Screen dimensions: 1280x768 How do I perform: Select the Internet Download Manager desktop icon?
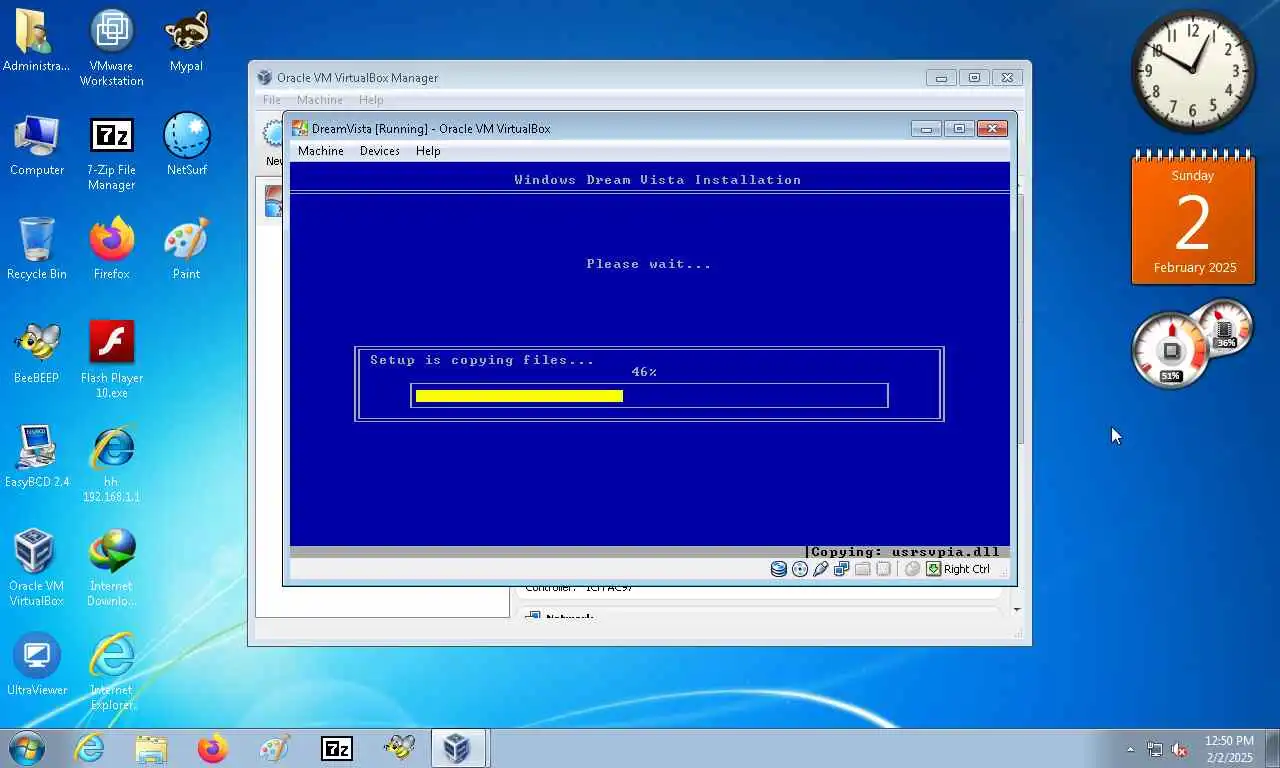tap(111, 569)
